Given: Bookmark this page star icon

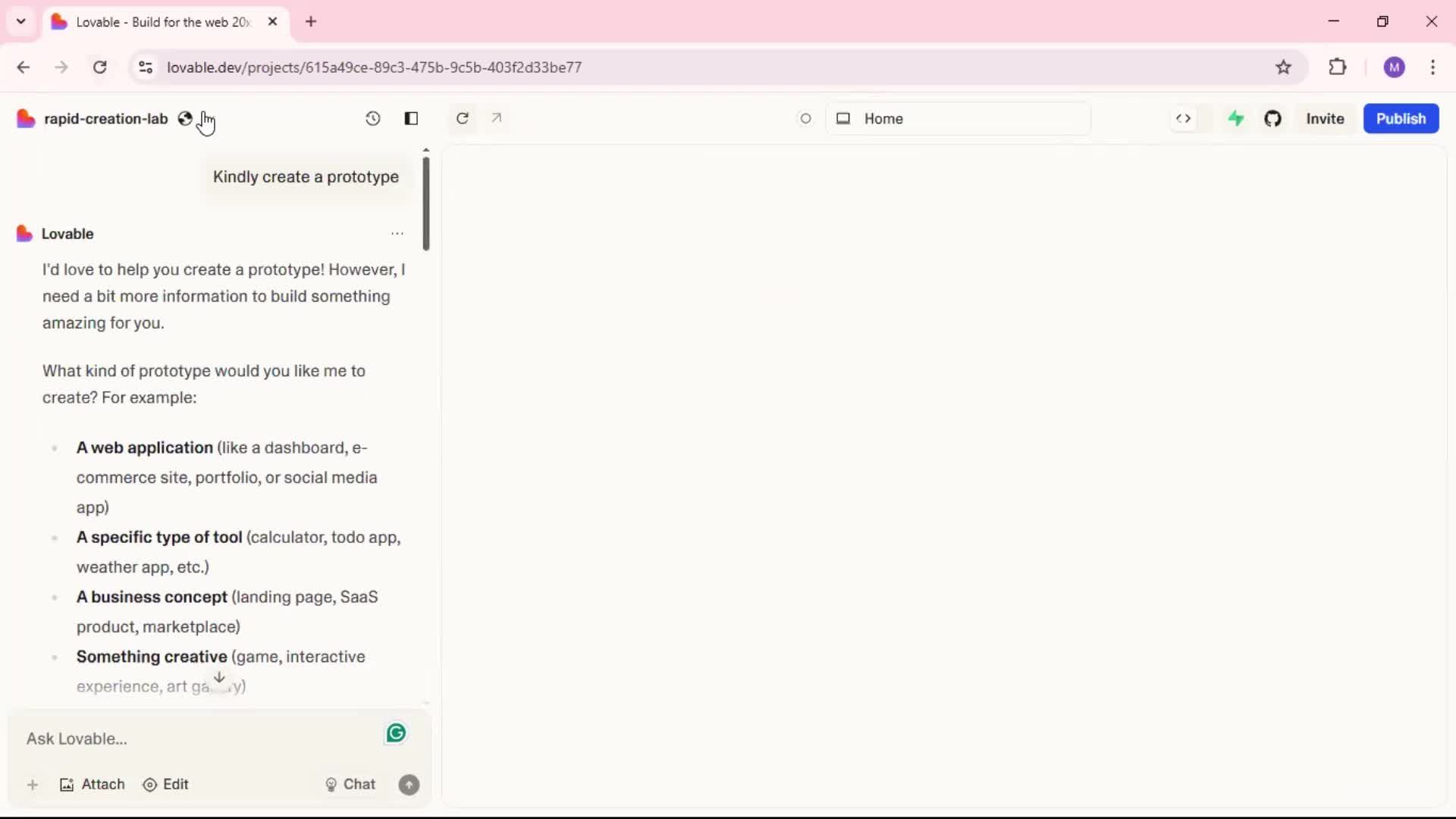Looking at the screenshot, I should click(1283, 67).
